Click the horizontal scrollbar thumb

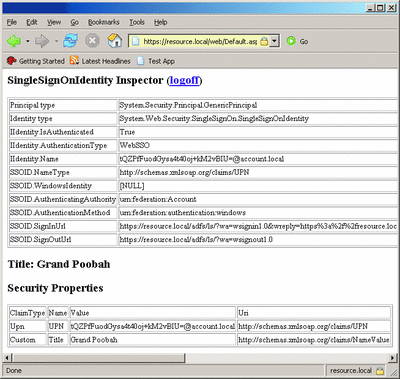coord(98,358)
